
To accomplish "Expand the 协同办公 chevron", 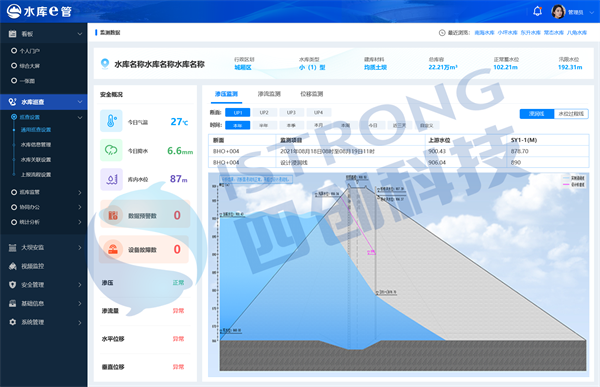I will 80,207.
